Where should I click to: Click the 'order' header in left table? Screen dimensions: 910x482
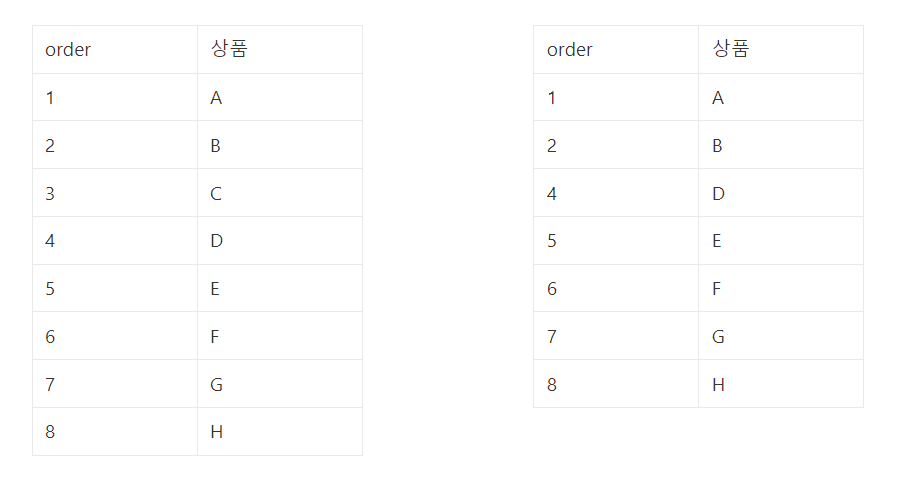coord(115,49)
